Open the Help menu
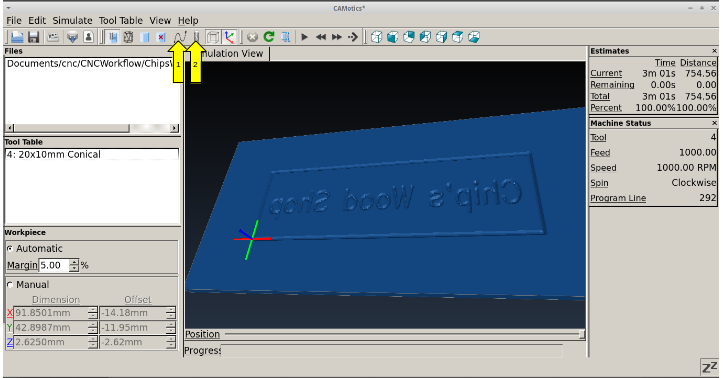723x378 pixels. [x=188, y=20]
